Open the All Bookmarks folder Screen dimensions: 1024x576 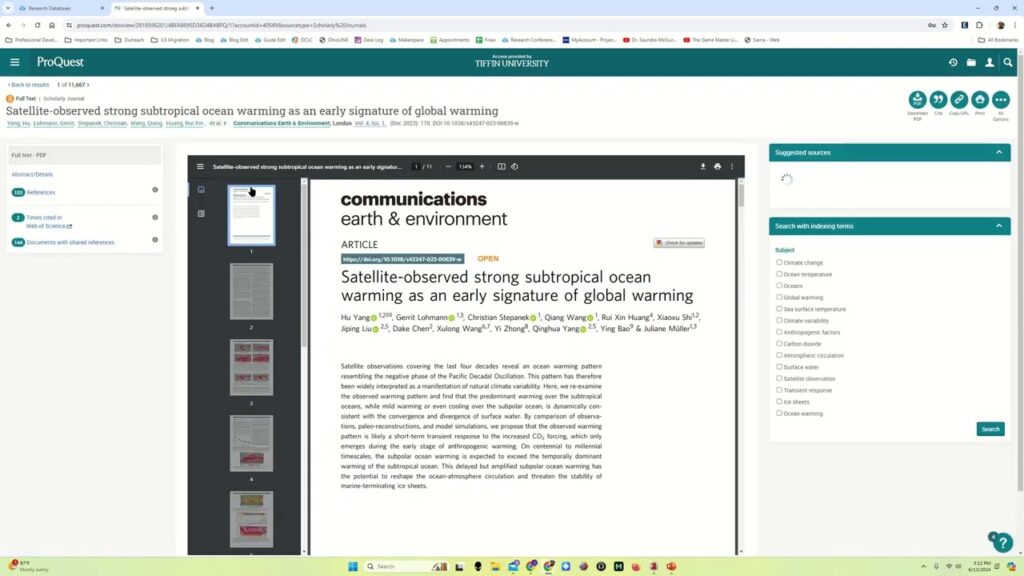[x=998, y=40]
